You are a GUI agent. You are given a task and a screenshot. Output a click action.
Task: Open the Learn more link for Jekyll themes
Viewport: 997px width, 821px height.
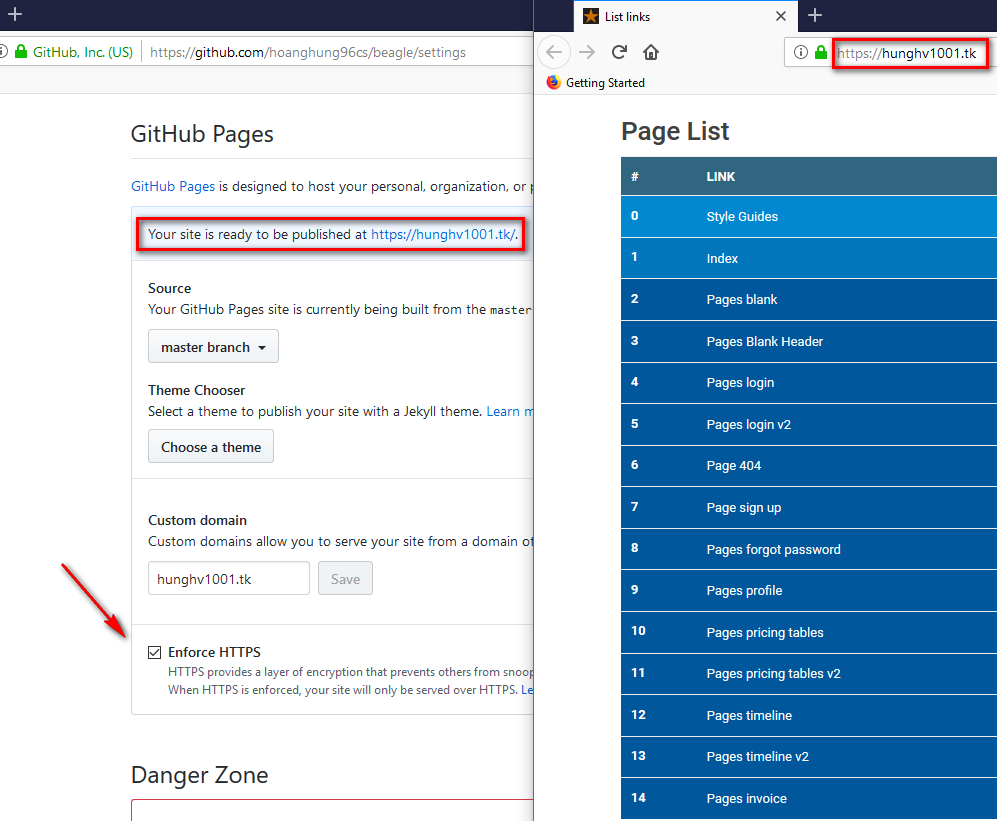[510, 411]
